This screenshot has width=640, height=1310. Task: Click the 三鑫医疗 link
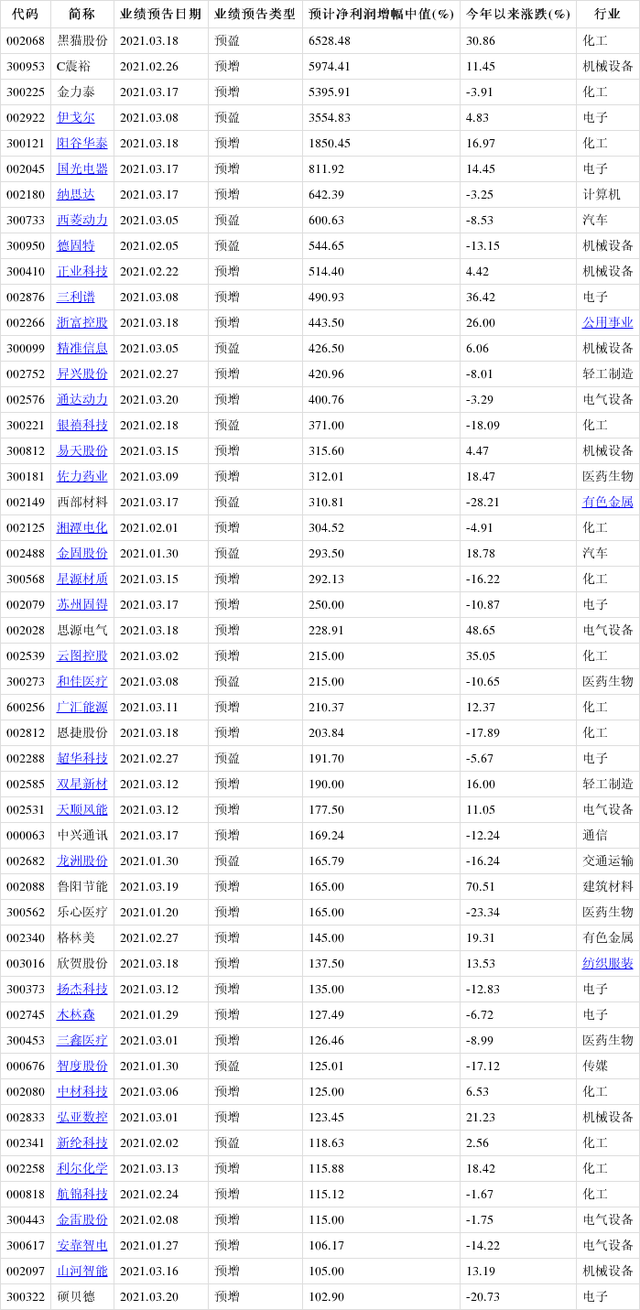[82, 1040]
